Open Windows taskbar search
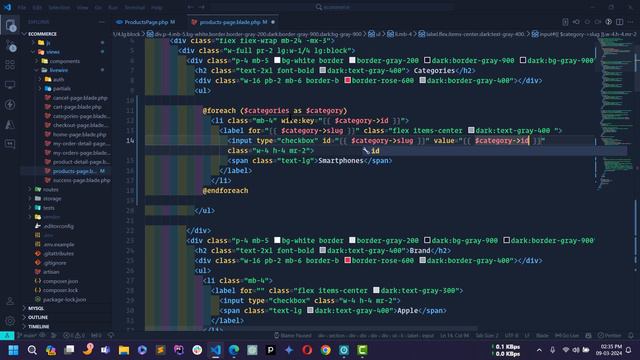The image size is (640, 360). click(32, 350)
